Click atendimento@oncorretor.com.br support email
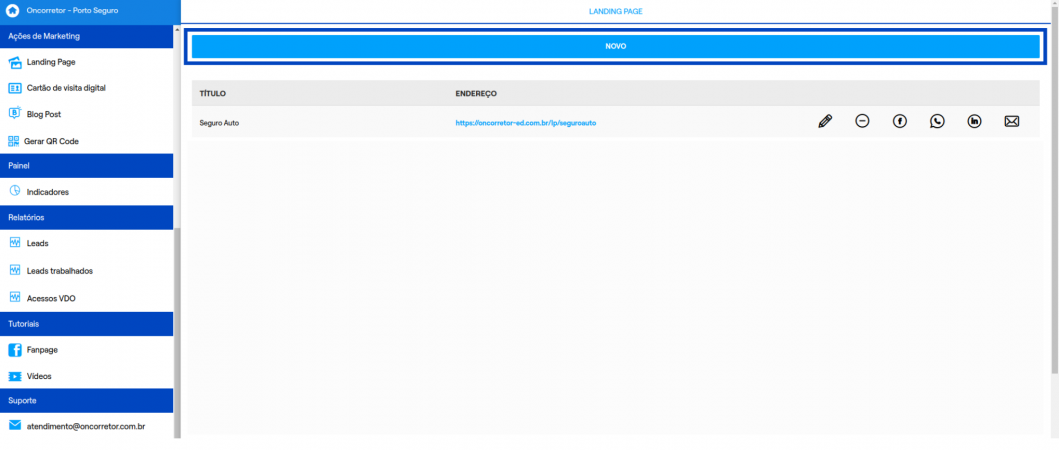1059x450 pixels. click(86, 427)
